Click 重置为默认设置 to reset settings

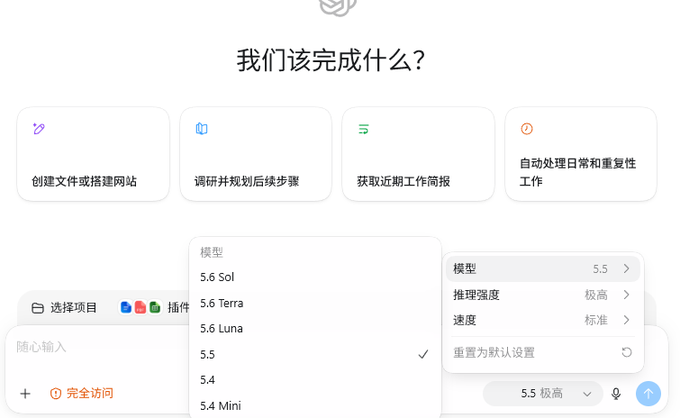(x=543, y=353)
